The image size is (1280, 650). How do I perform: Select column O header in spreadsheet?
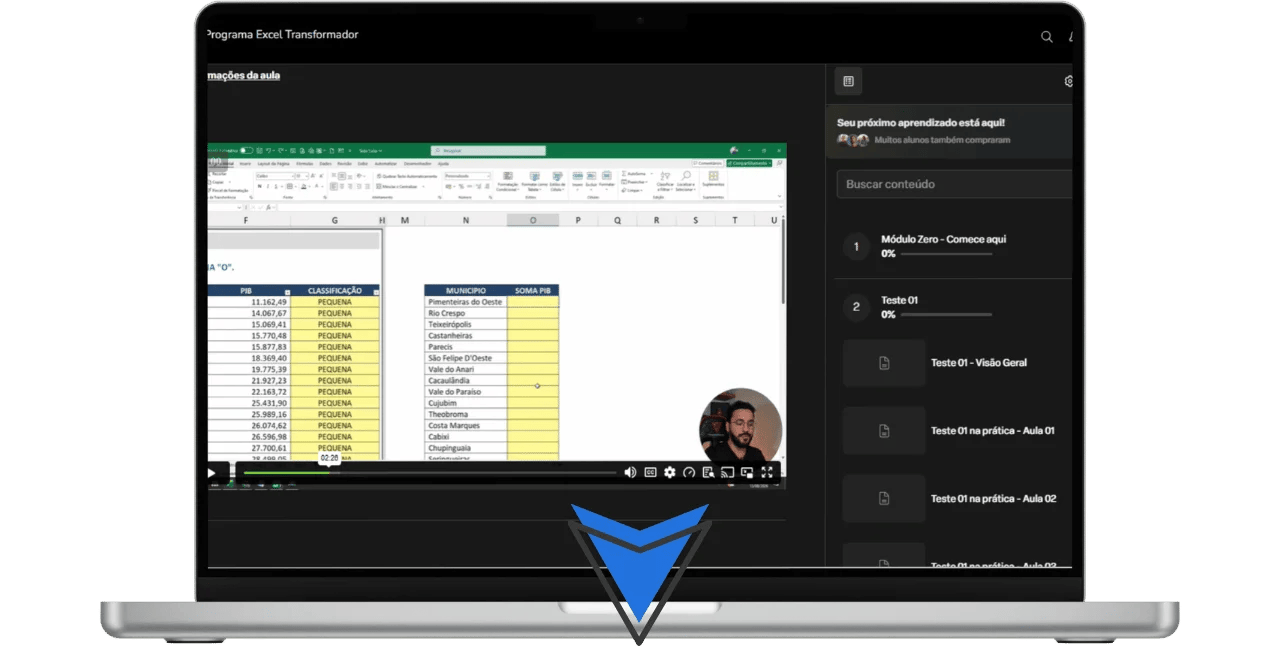pyautogui.click(x=533, y=220)
